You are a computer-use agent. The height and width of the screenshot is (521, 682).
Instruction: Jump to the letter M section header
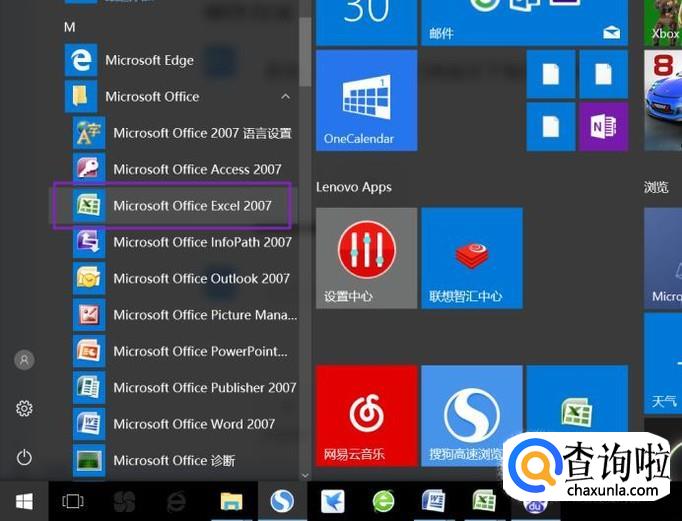70,27
